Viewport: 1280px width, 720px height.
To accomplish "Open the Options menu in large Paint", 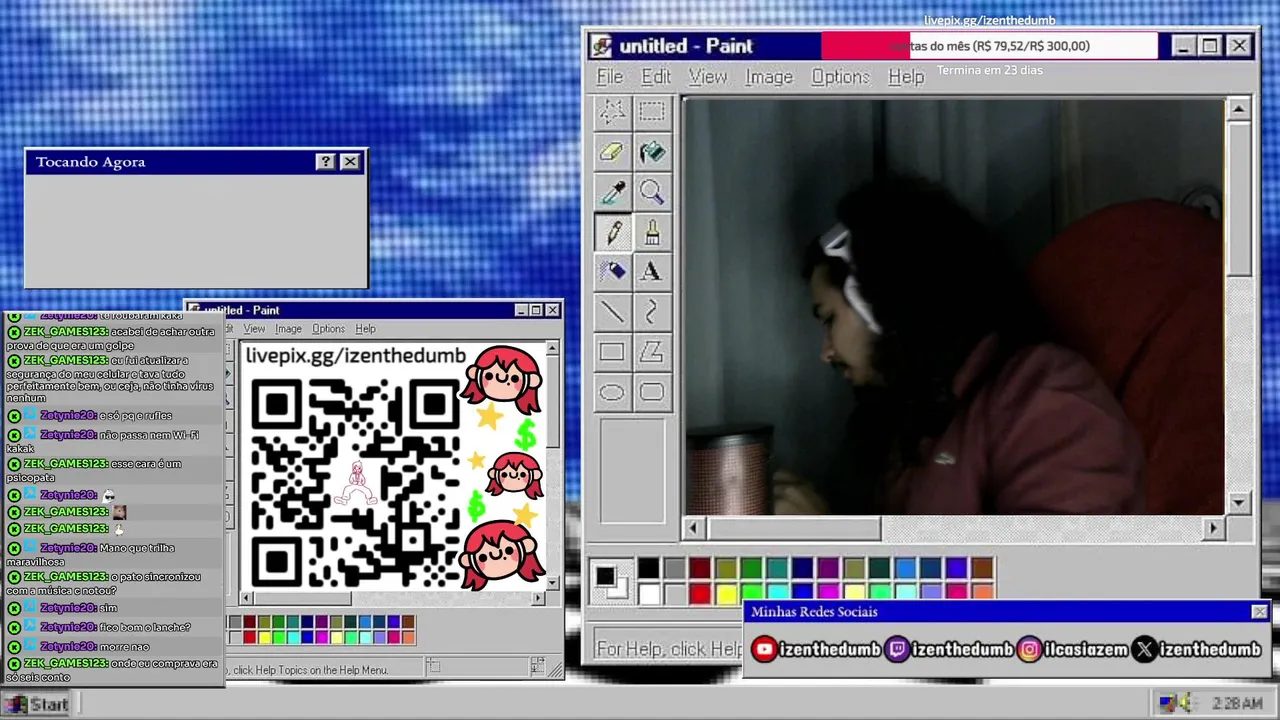I will (x=840, y=77).
